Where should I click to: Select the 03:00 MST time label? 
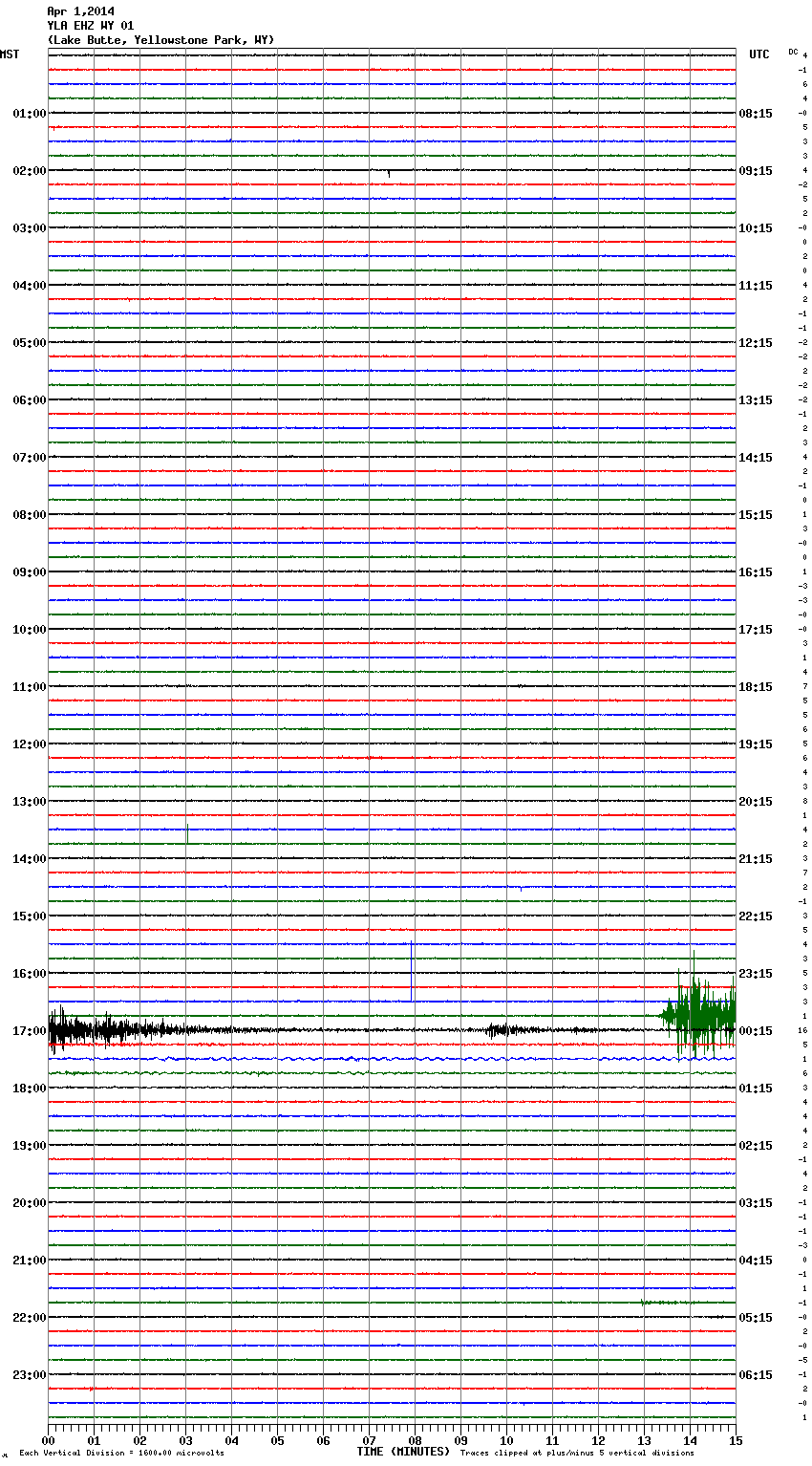30,228
